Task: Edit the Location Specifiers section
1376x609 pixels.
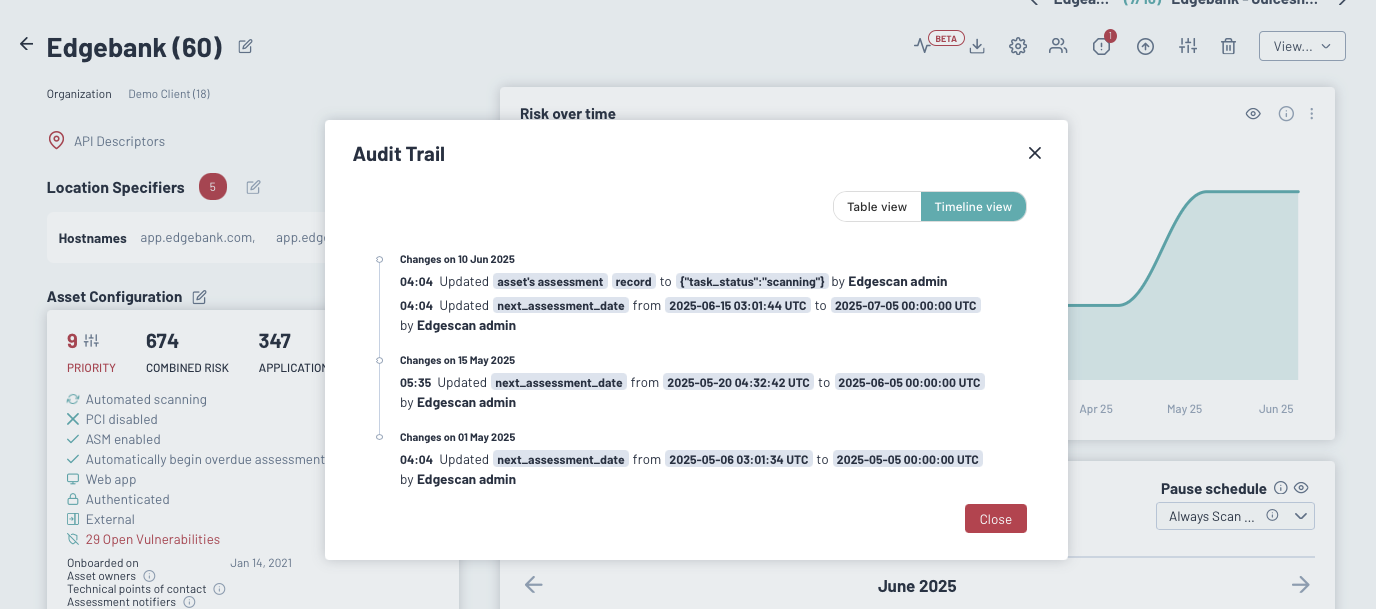Action: [254, 187]
